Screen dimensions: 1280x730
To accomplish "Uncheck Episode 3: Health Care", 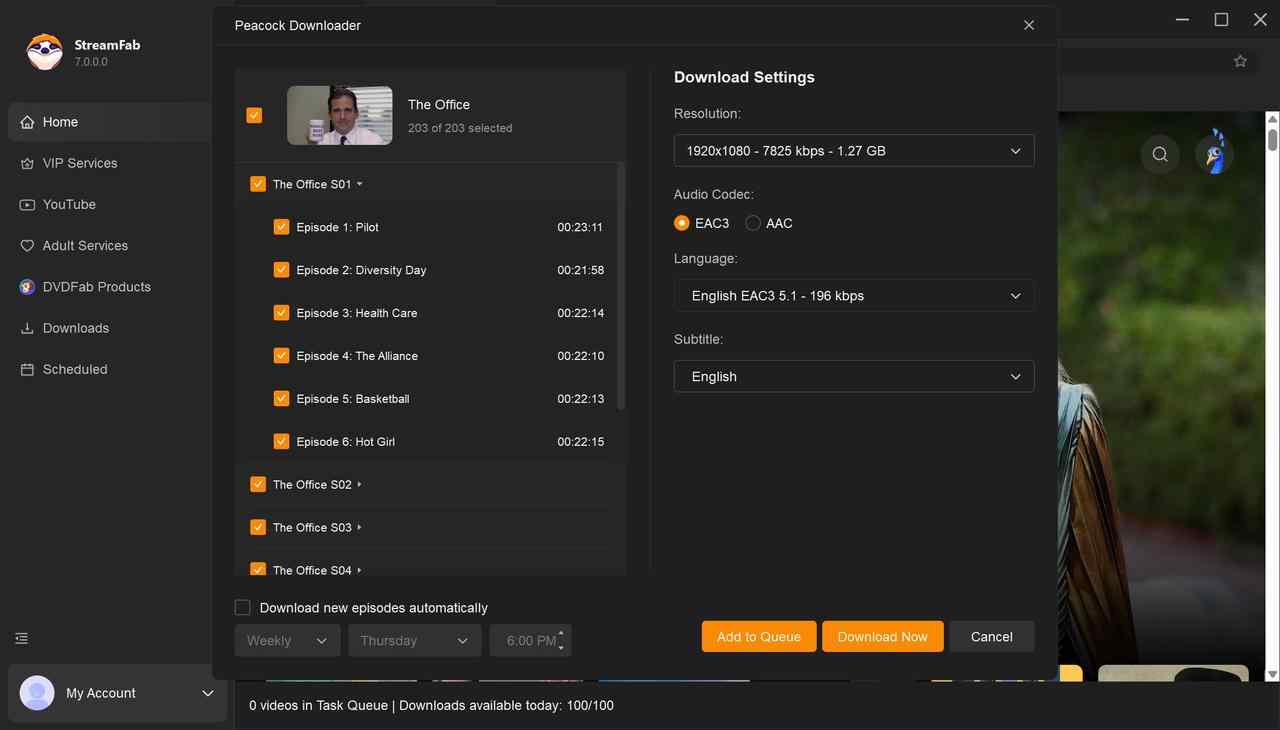I will [281, 312].
